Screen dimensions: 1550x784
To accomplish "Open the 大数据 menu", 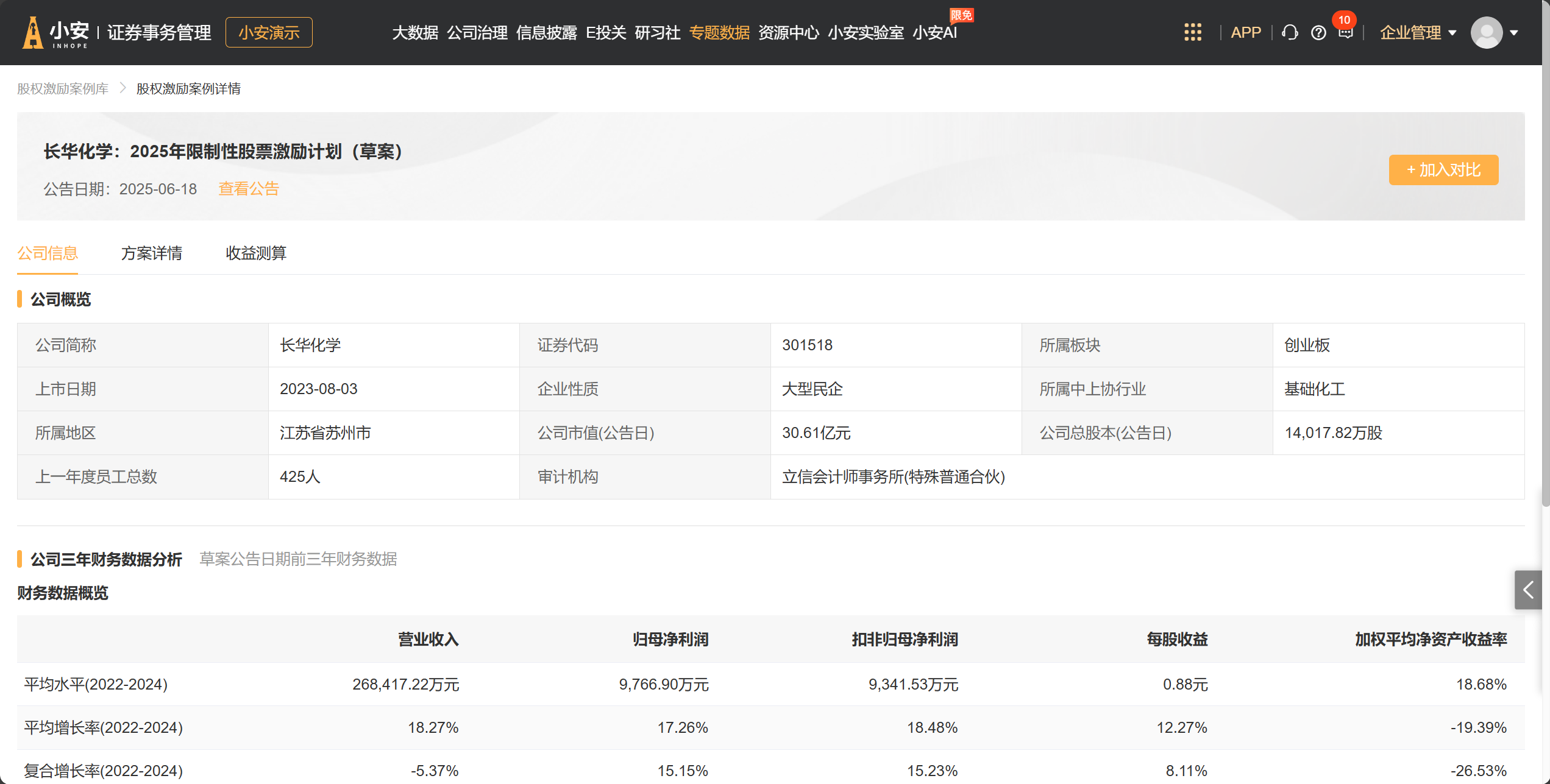I will point(415,32).
